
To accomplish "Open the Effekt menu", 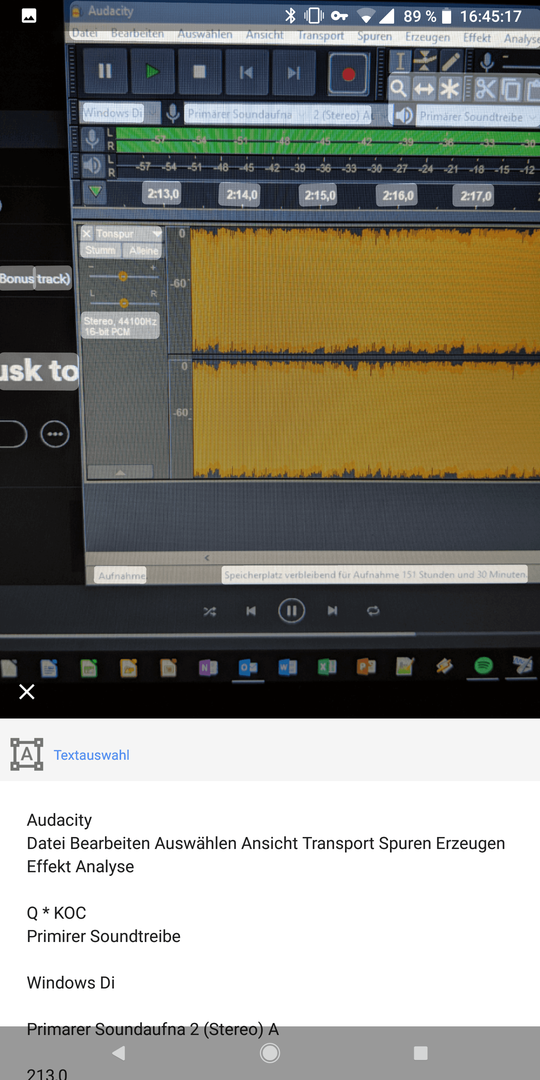I will pos(477,38).
